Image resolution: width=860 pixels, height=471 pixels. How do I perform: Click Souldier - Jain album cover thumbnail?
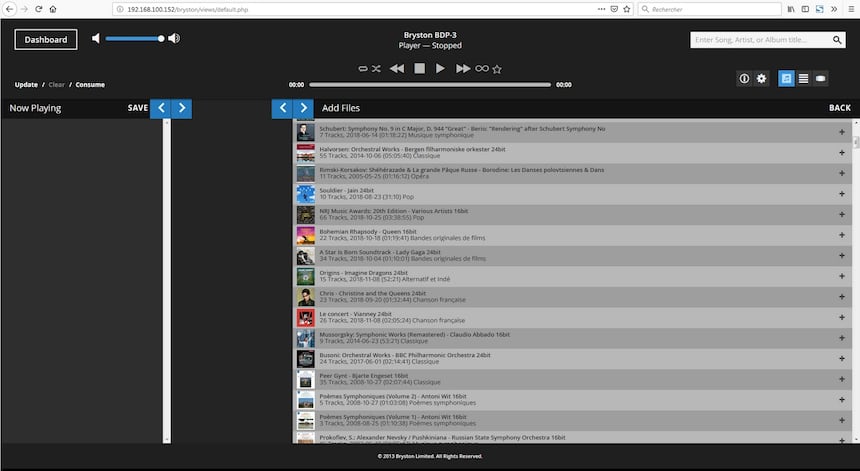305,194
